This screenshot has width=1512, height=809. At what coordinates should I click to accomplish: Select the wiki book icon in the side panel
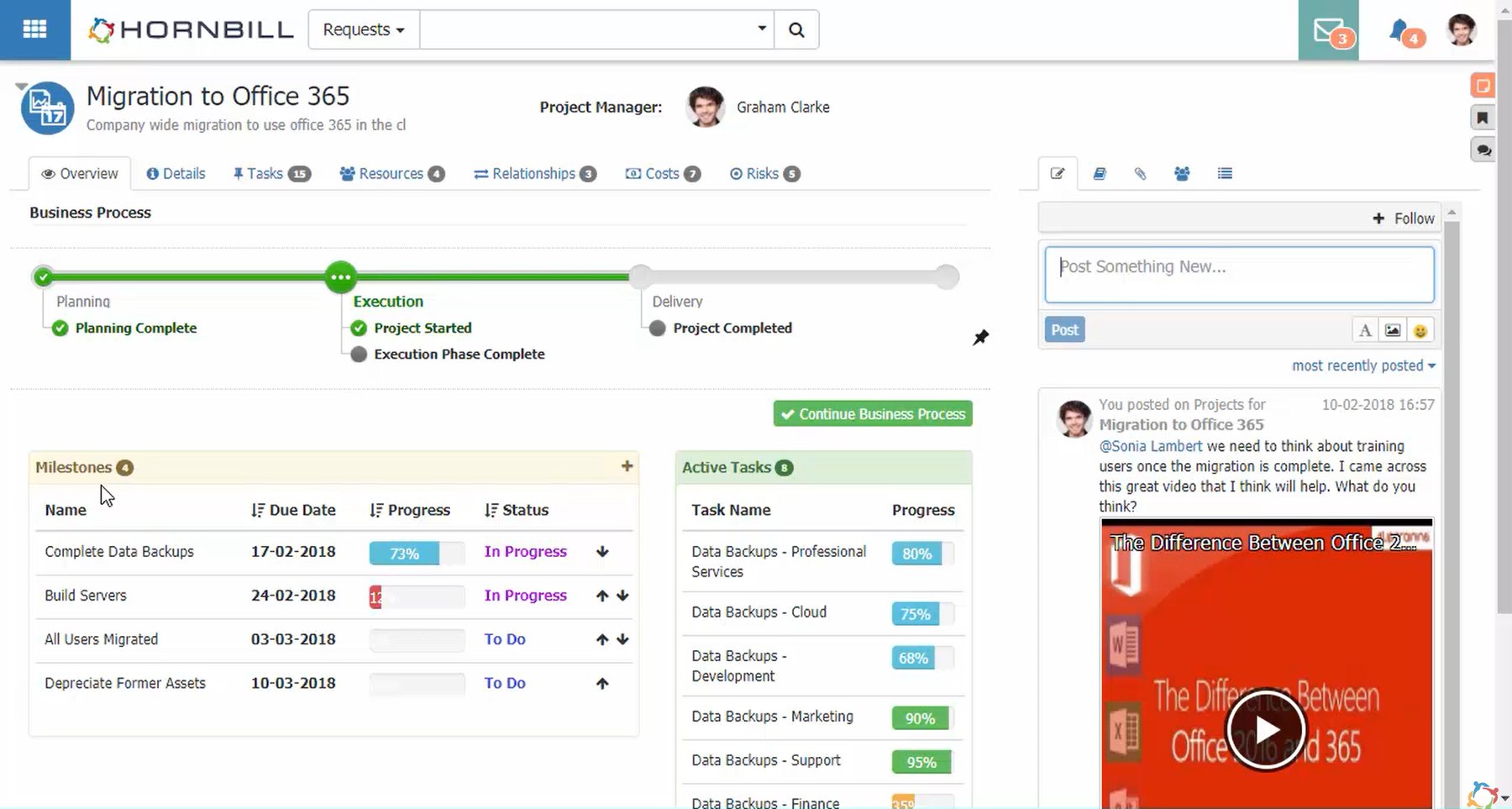pyautogui.click(x=1100, y=174)
